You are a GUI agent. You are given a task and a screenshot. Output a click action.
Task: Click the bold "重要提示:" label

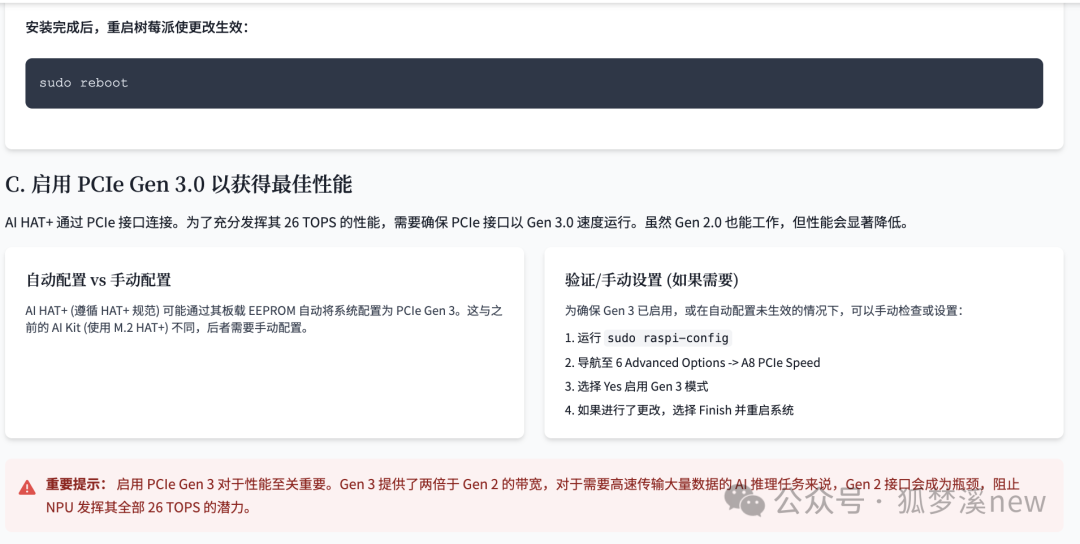tap(76, 484)
